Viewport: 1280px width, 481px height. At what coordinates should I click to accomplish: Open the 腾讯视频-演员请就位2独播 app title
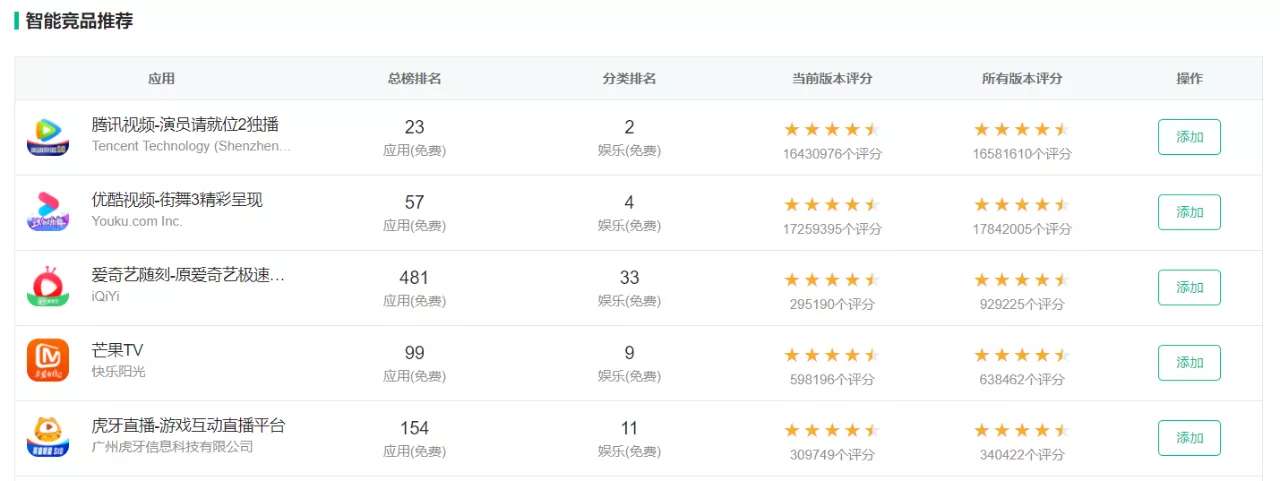[185, 125]
